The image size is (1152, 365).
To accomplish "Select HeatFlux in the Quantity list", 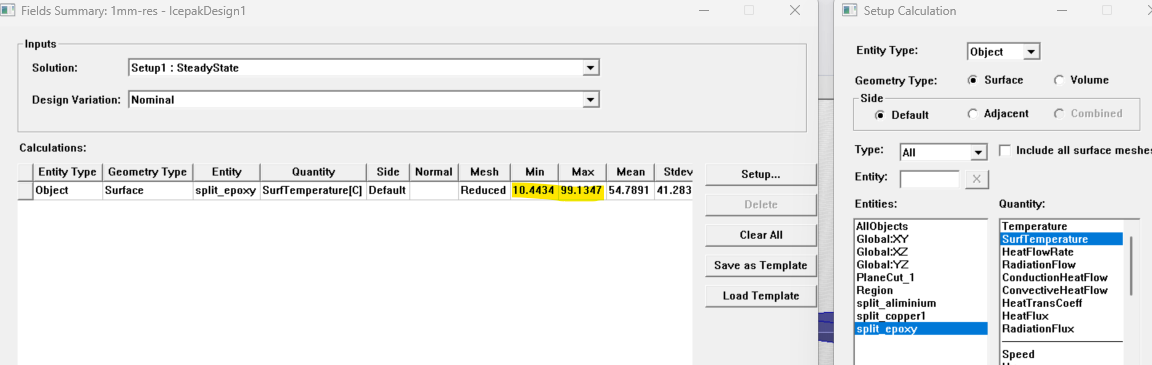I will [x=1026, y=316].
